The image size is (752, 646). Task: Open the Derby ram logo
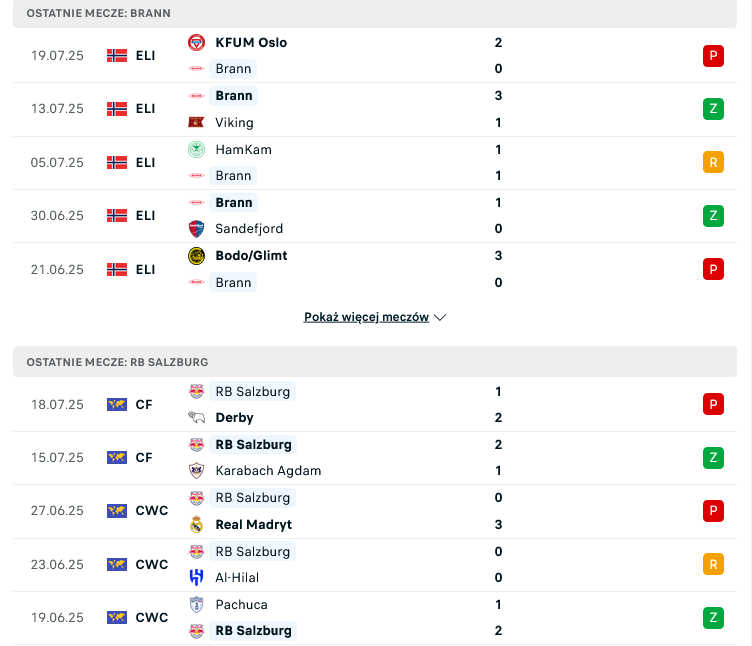point(196,418)
